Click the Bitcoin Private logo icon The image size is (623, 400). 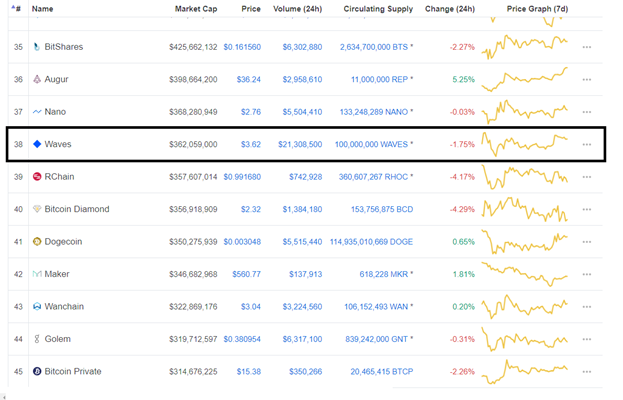[37, 371]
